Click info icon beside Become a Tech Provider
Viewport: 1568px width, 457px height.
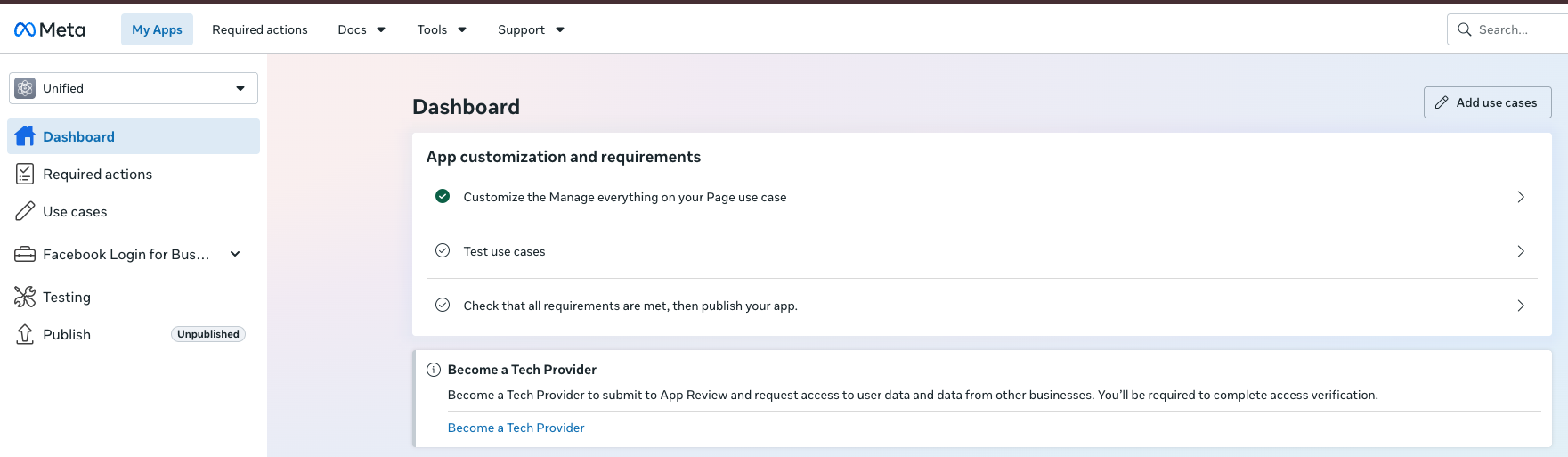click(434, 370)
